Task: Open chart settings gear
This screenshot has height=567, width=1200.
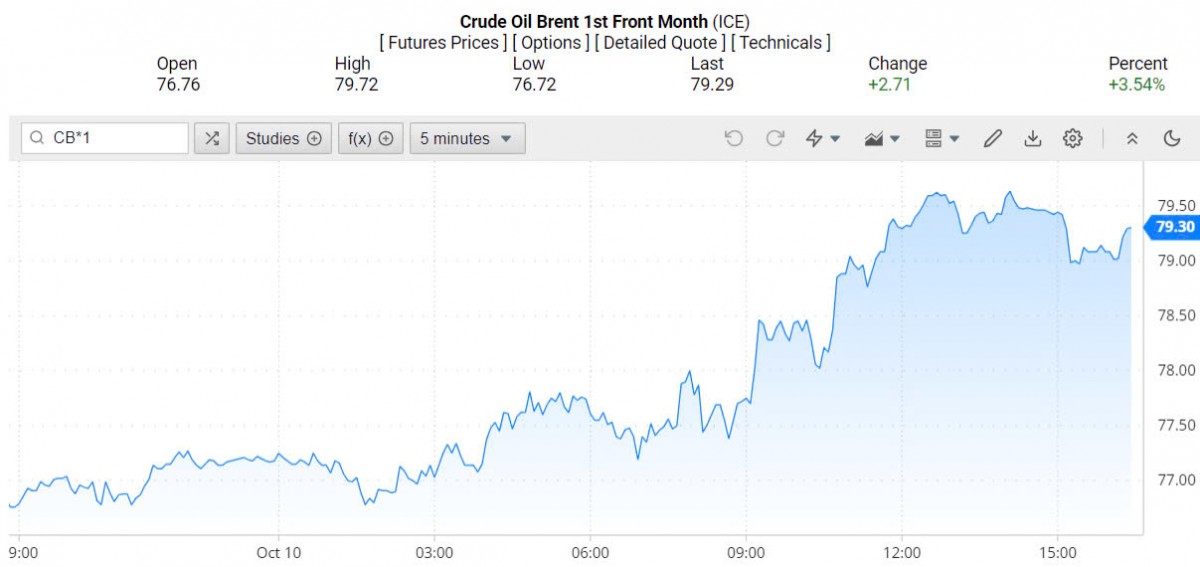Action: [1073, 139]
